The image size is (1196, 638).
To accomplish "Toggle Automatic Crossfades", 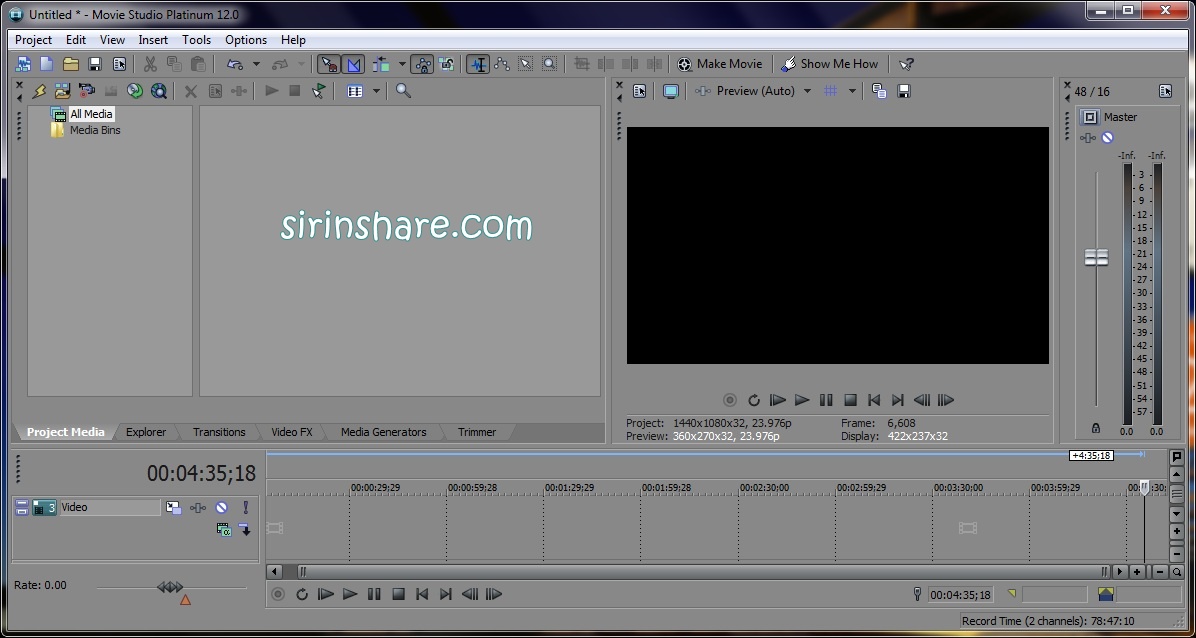I will pyautogui.click(x=353, y=64).
